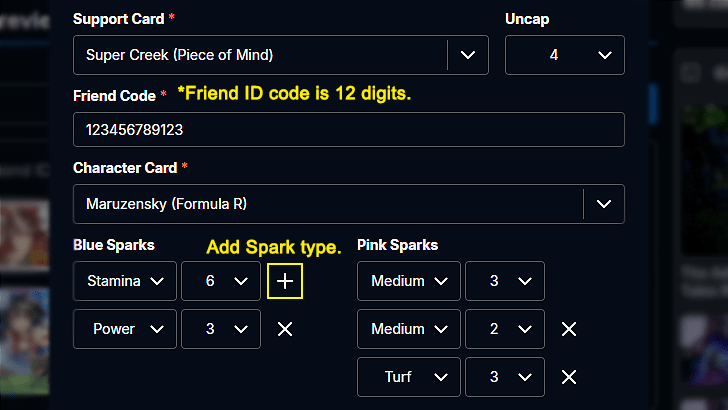Open the Turf pink spark dropdown

409,377
